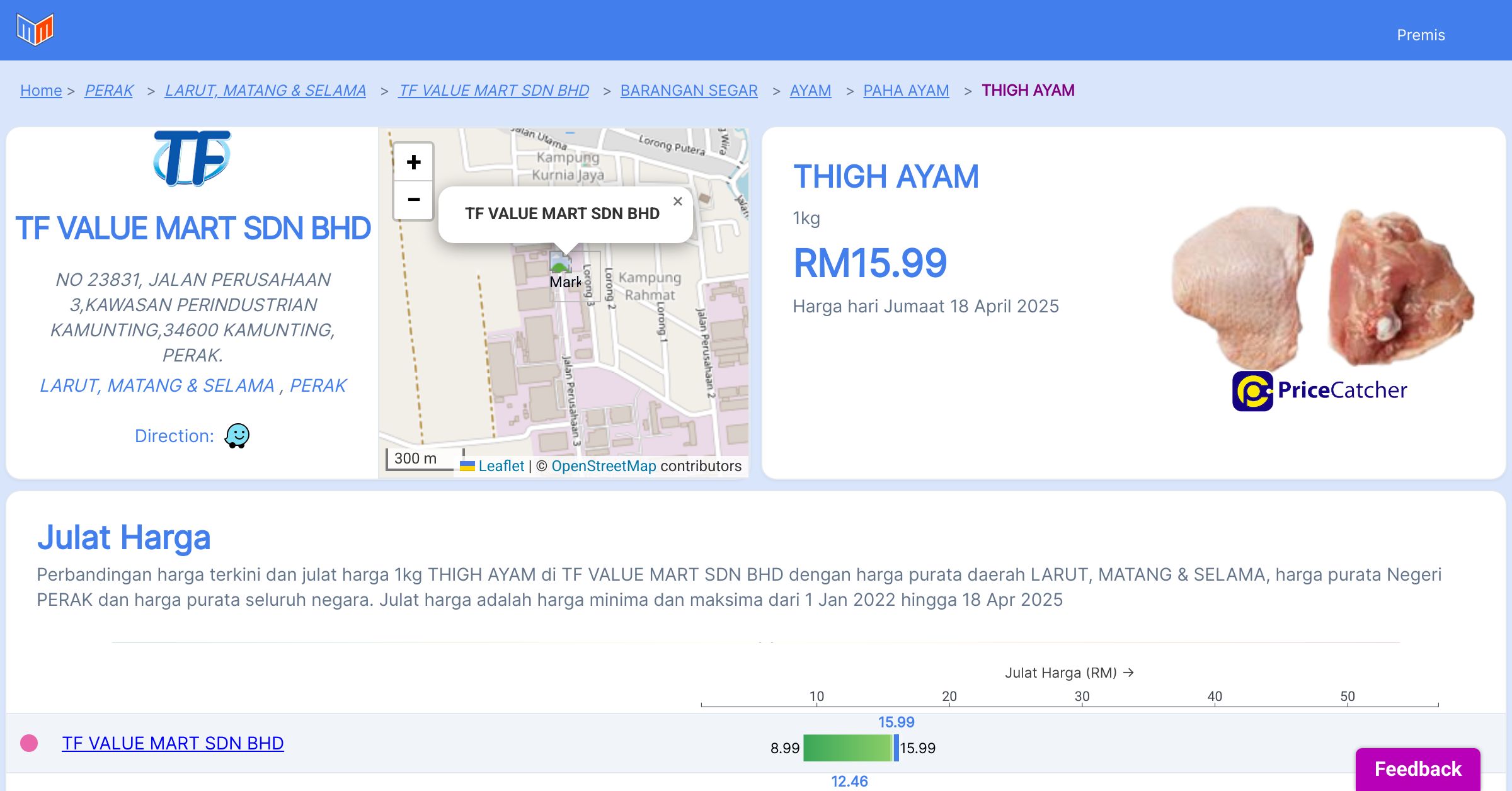Open LARUT, MATANG & SELAMA breadcrumb

(x=265, y=91)
